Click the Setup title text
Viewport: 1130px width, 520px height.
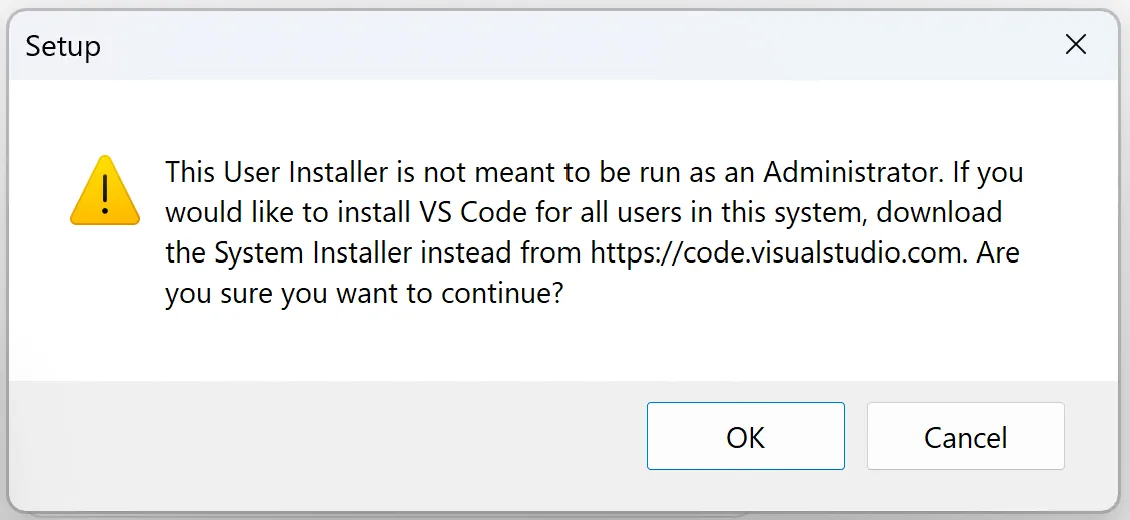[x=63, y=46]
